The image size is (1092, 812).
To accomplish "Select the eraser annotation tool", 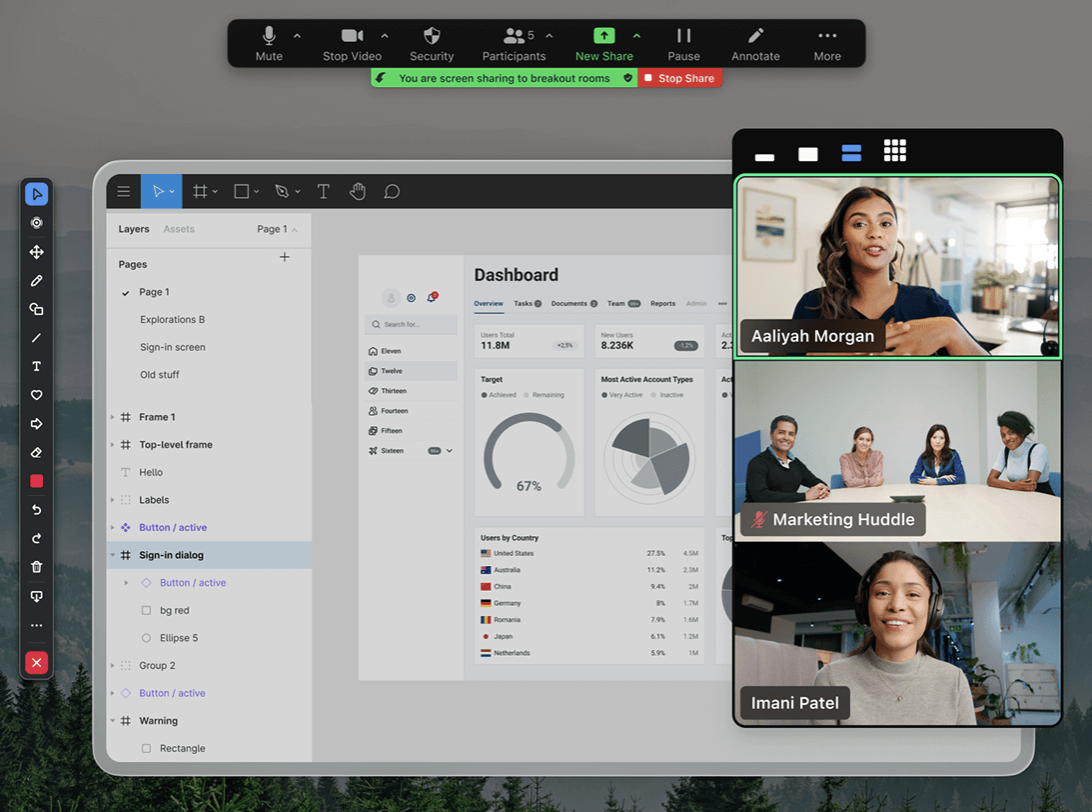I will (x=36, y=452).
